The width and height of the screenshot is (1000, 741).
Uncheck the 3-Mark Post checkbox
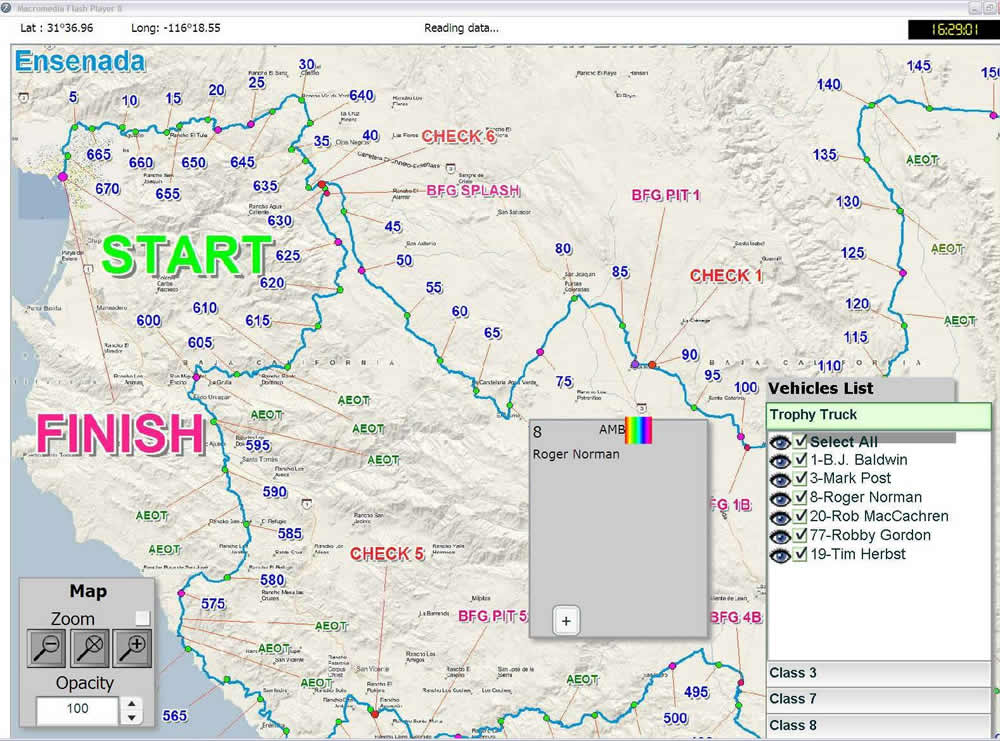(800, 478)
